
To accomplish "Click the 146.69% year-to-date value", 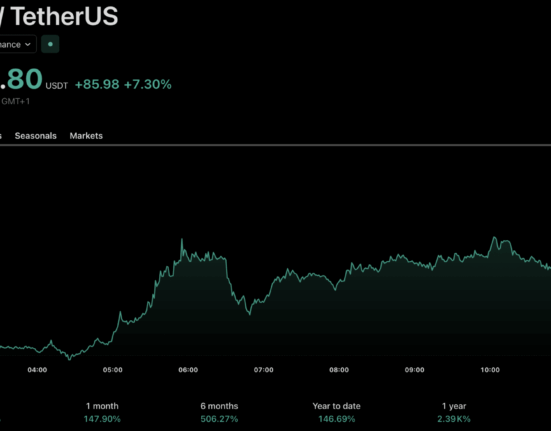I will tap(337, 419).
